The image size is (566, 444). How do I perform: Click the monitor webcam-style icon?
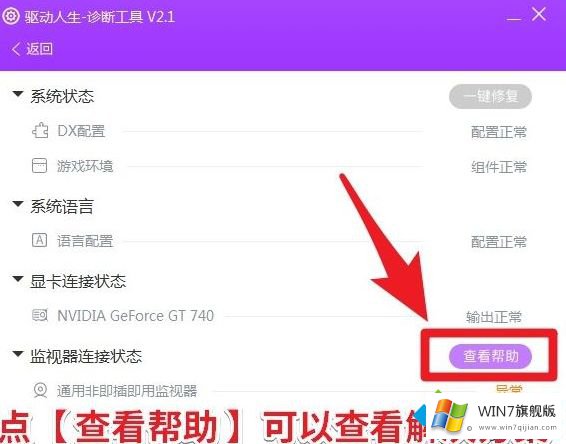click(x=40, y=390)
